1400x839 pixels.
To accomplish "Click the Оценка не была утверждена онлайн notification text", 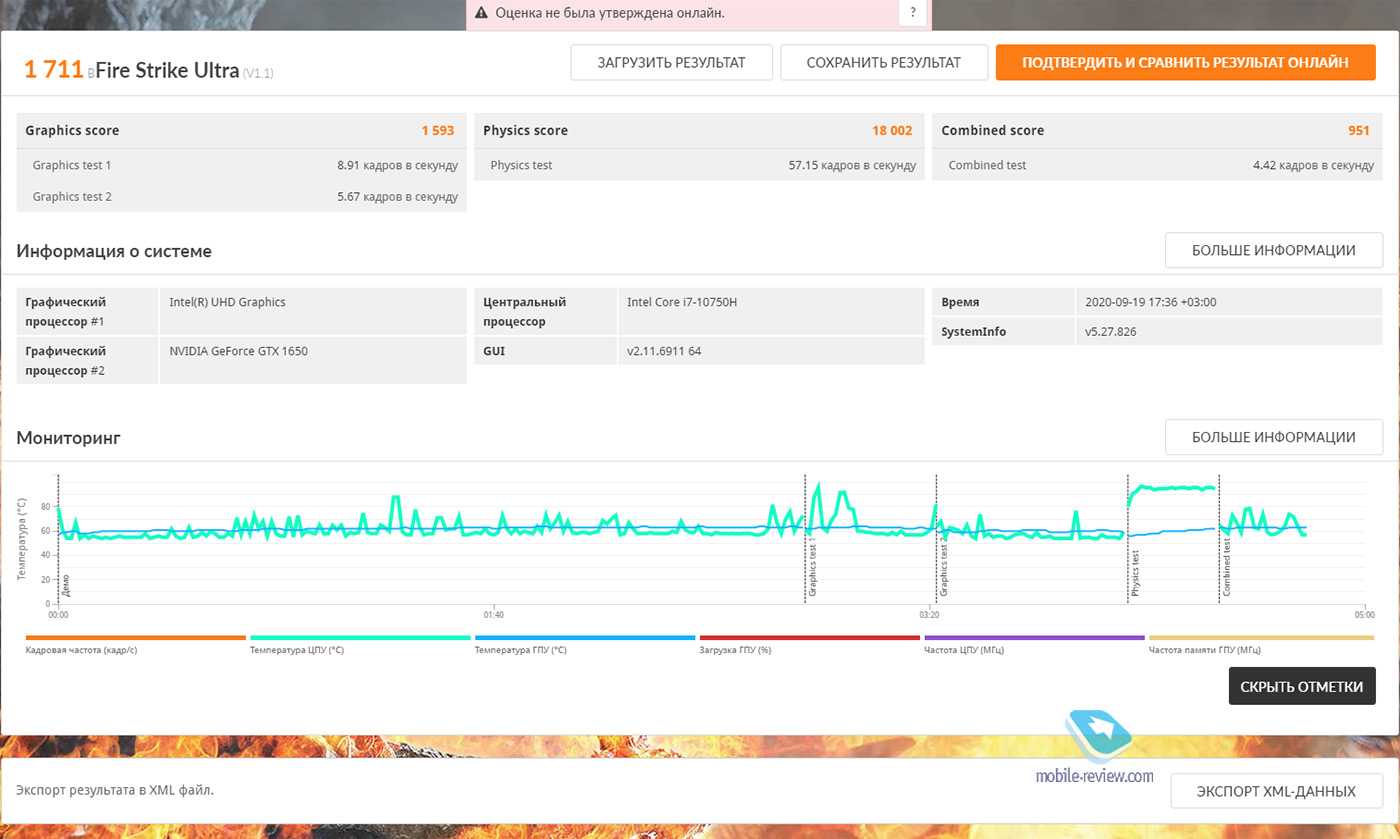I will click(610, 13).
